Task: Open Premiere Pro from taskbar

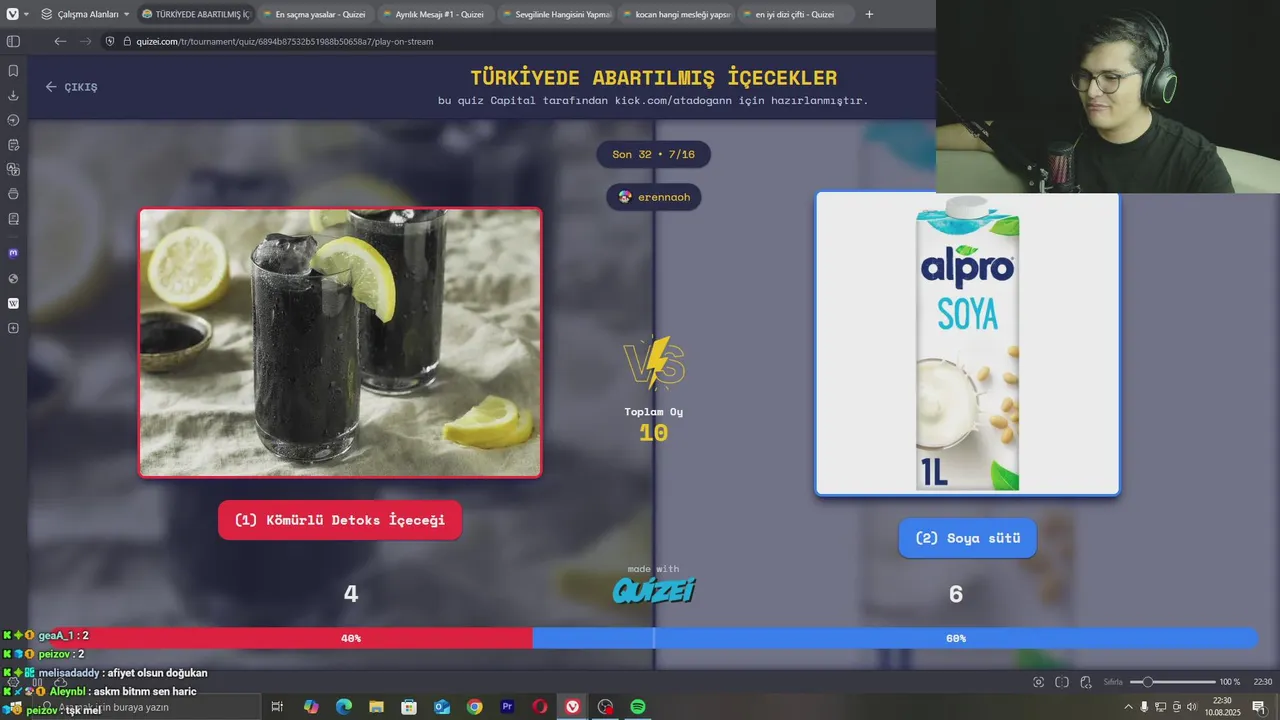Action: click(x=507, y=707)
